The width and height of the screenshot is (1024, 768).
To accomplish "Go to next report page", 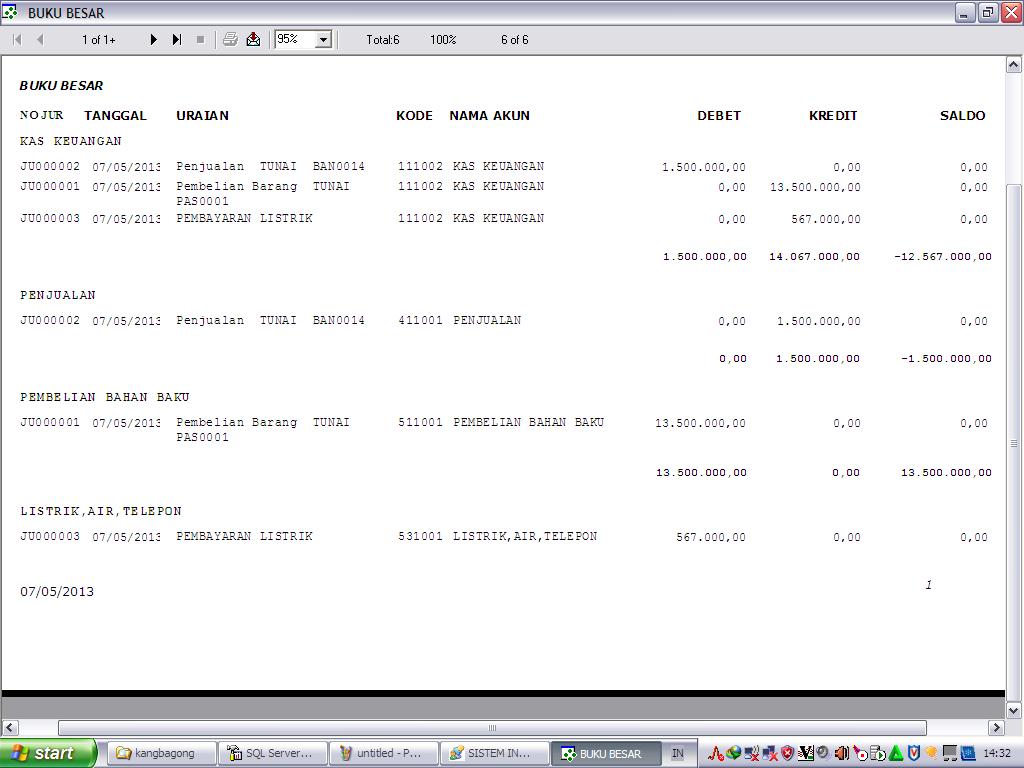I will 154,40.
